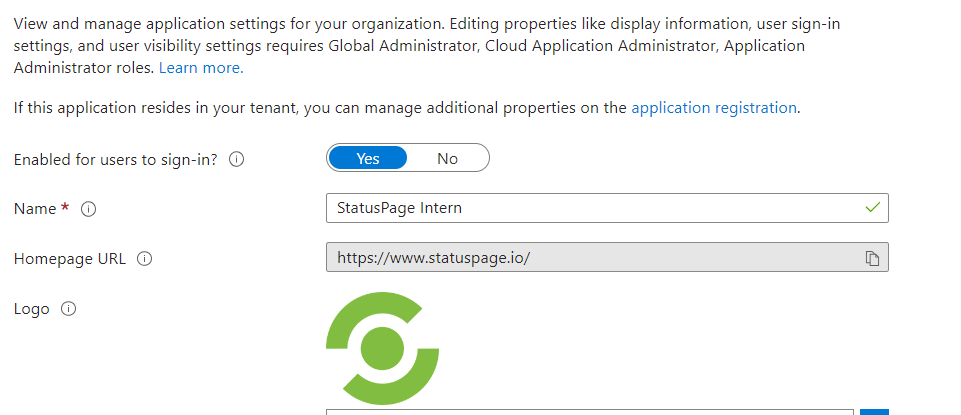Screen dimensions: 961x415
Task: Click the info icon next to Name
Action: pyautogui.click(x=88, y=209)
